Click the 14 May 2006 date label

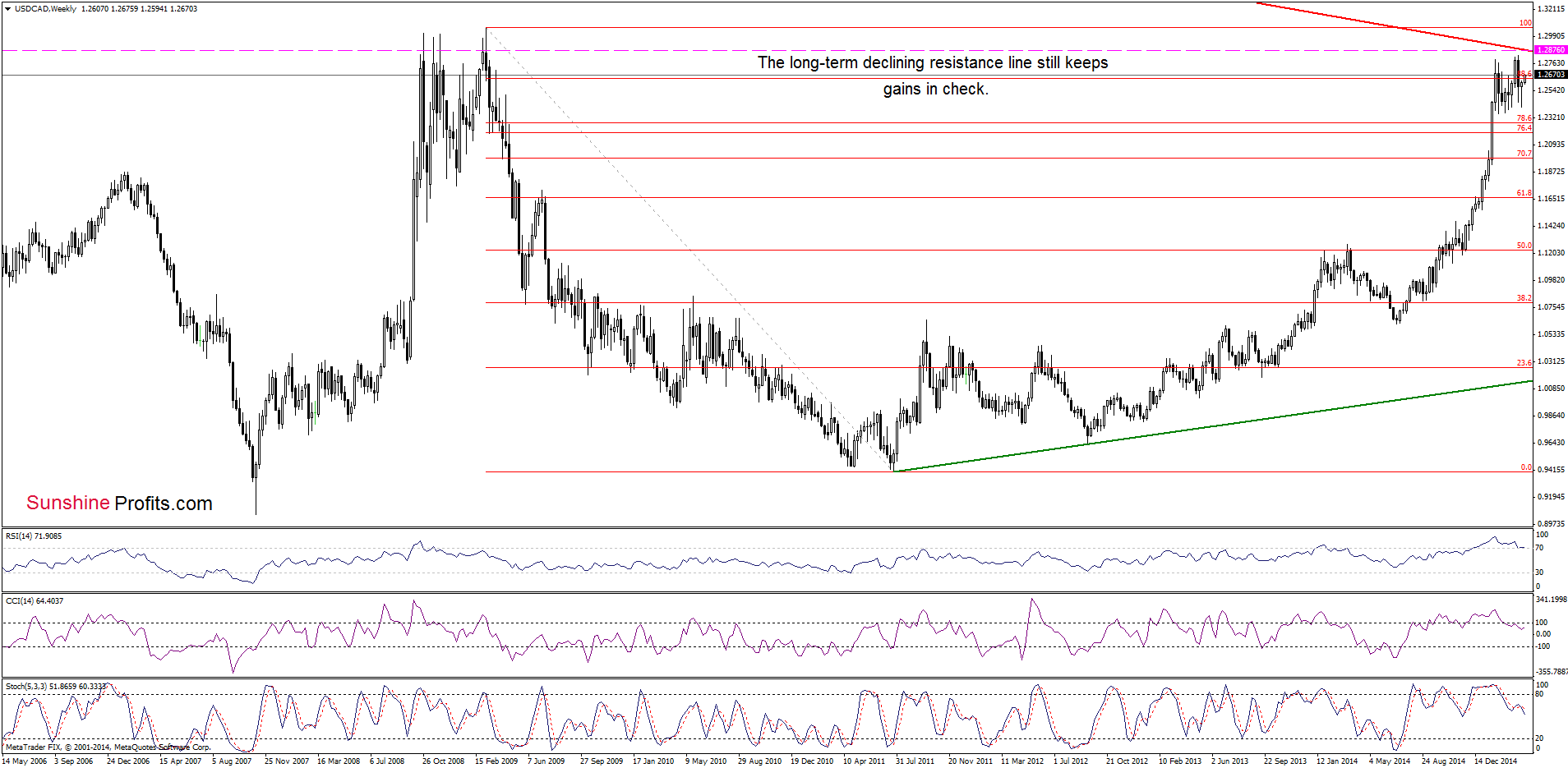point(25,761)
